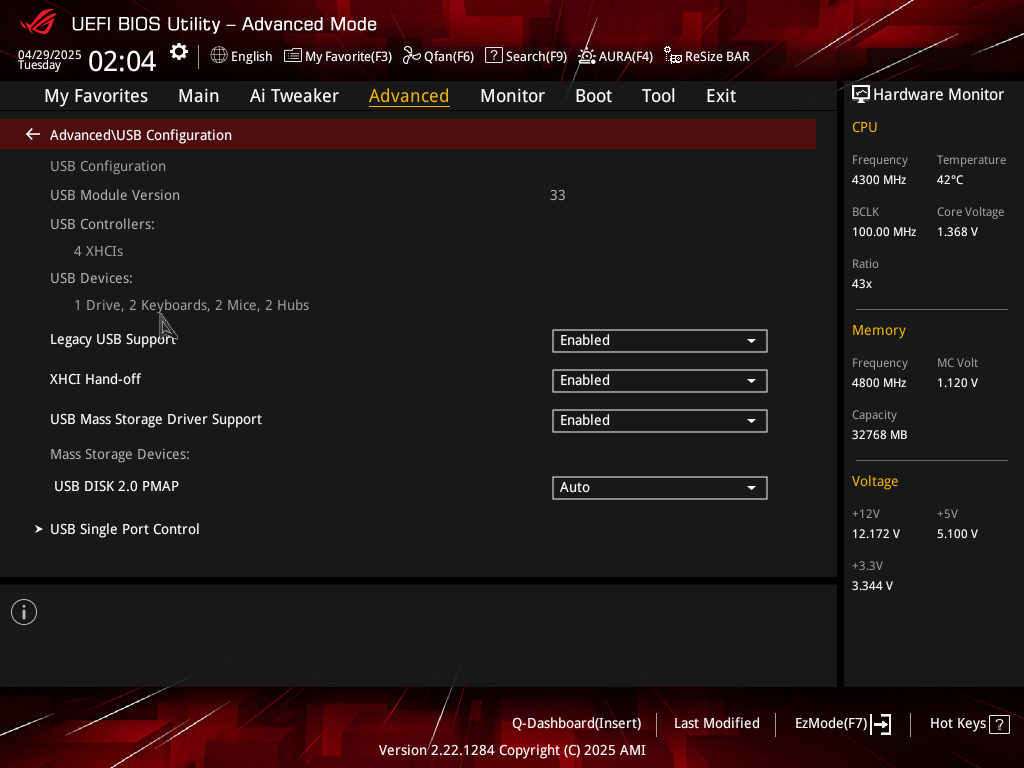Click the globe language icon
The image size is (1024, 768).
(x=219, y=56)
